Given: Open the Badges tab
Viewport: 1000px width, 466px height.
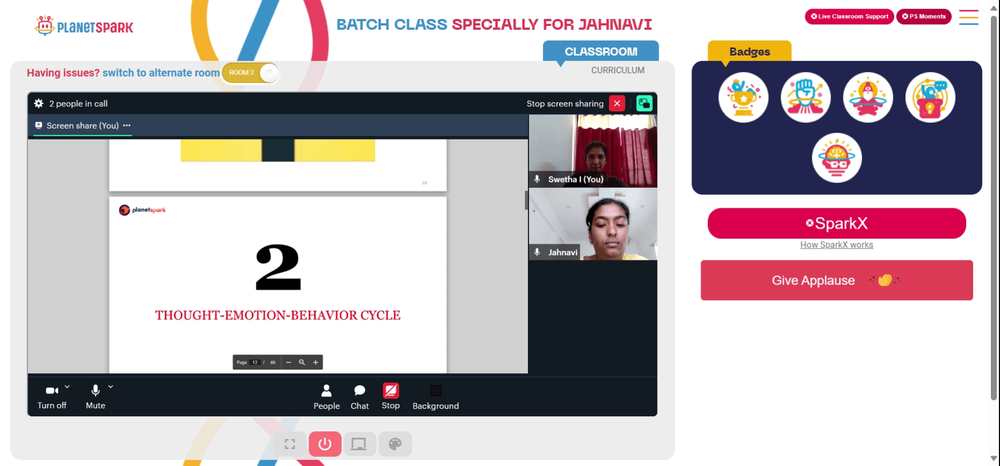Looking at the screenshot, I should [x=749, y=52].
